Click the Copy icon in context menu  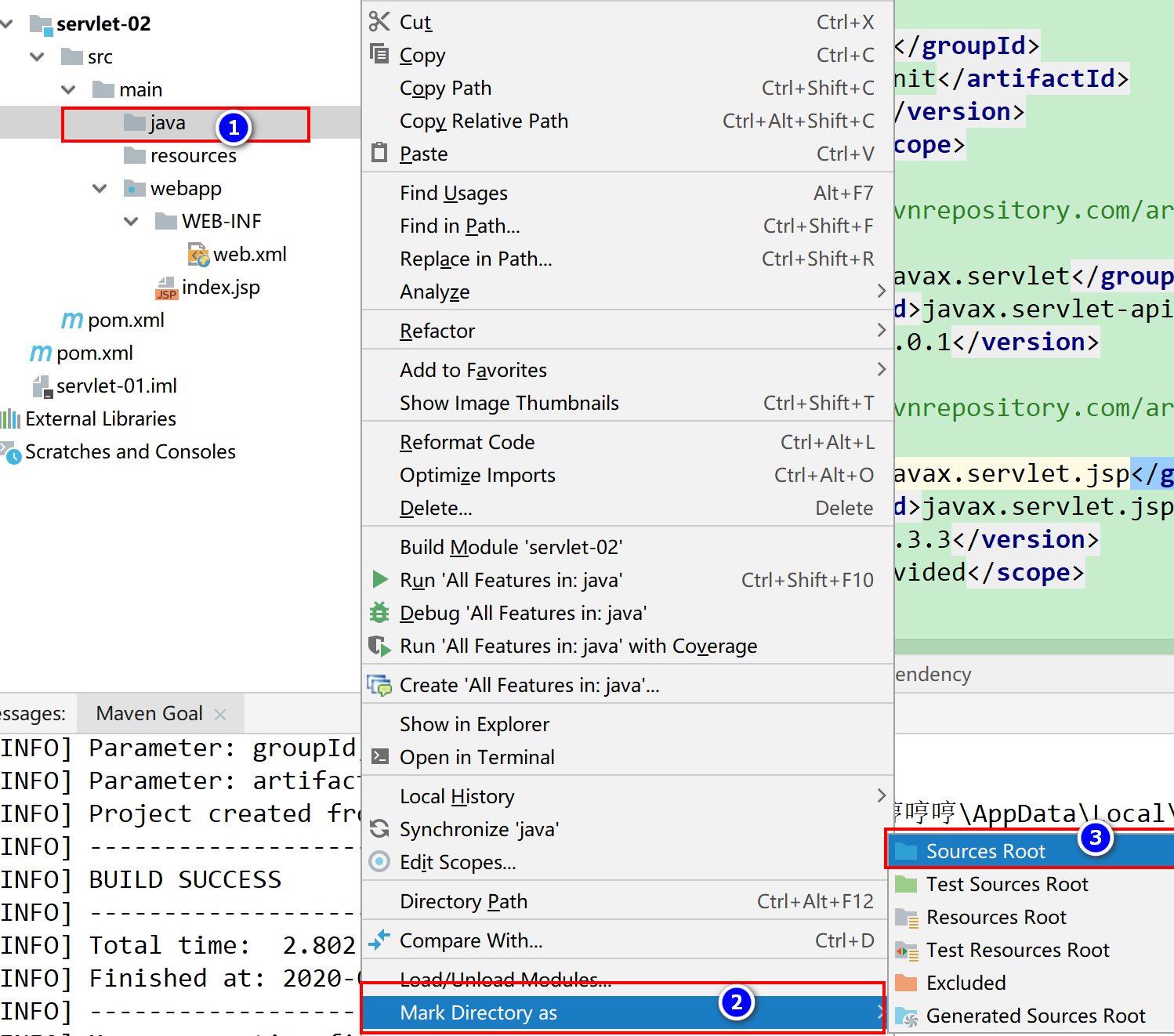379,54
